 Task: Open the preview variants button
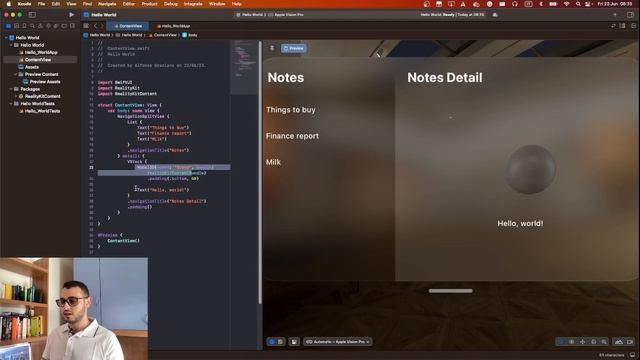[294, 342]
